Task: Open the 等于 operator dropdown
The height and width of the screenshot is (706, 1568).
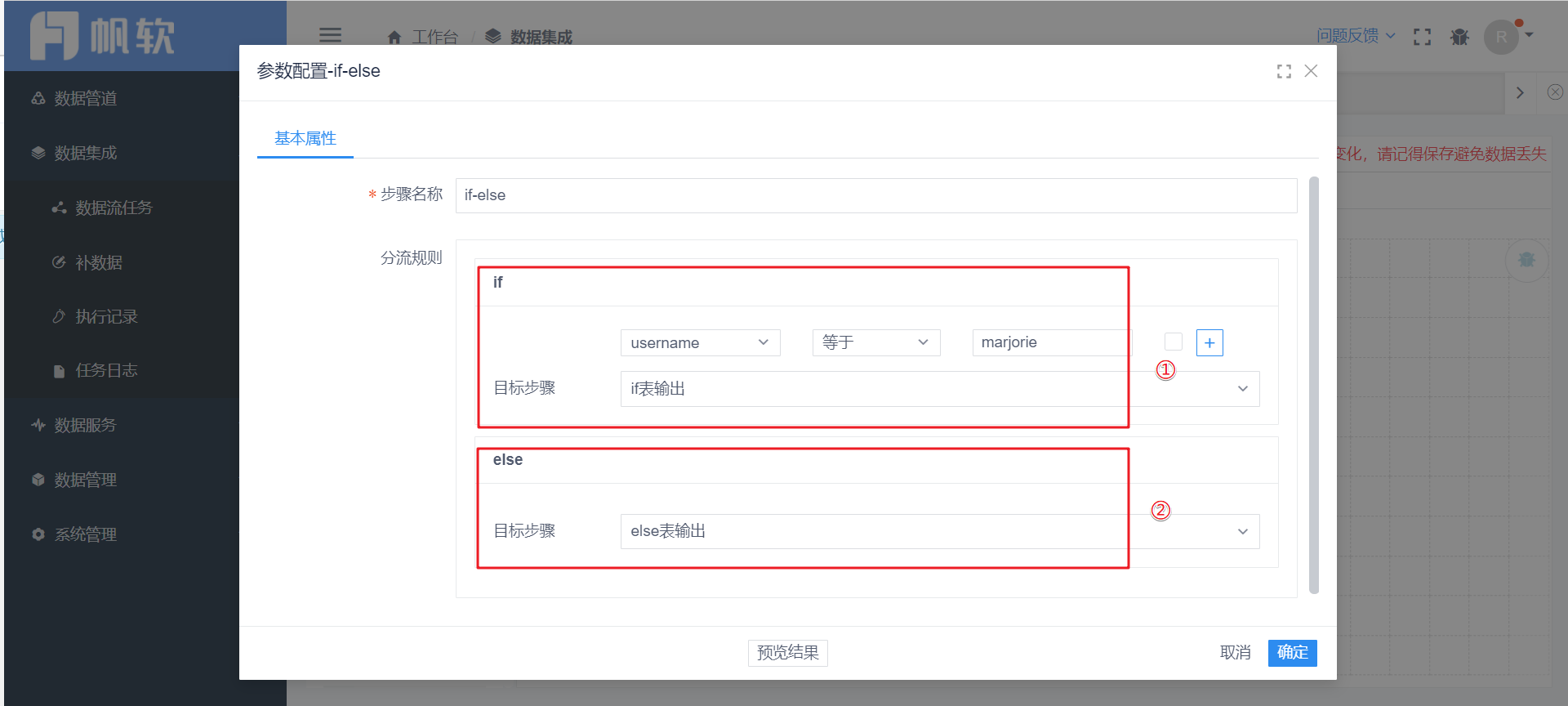Action: point(876,342)
